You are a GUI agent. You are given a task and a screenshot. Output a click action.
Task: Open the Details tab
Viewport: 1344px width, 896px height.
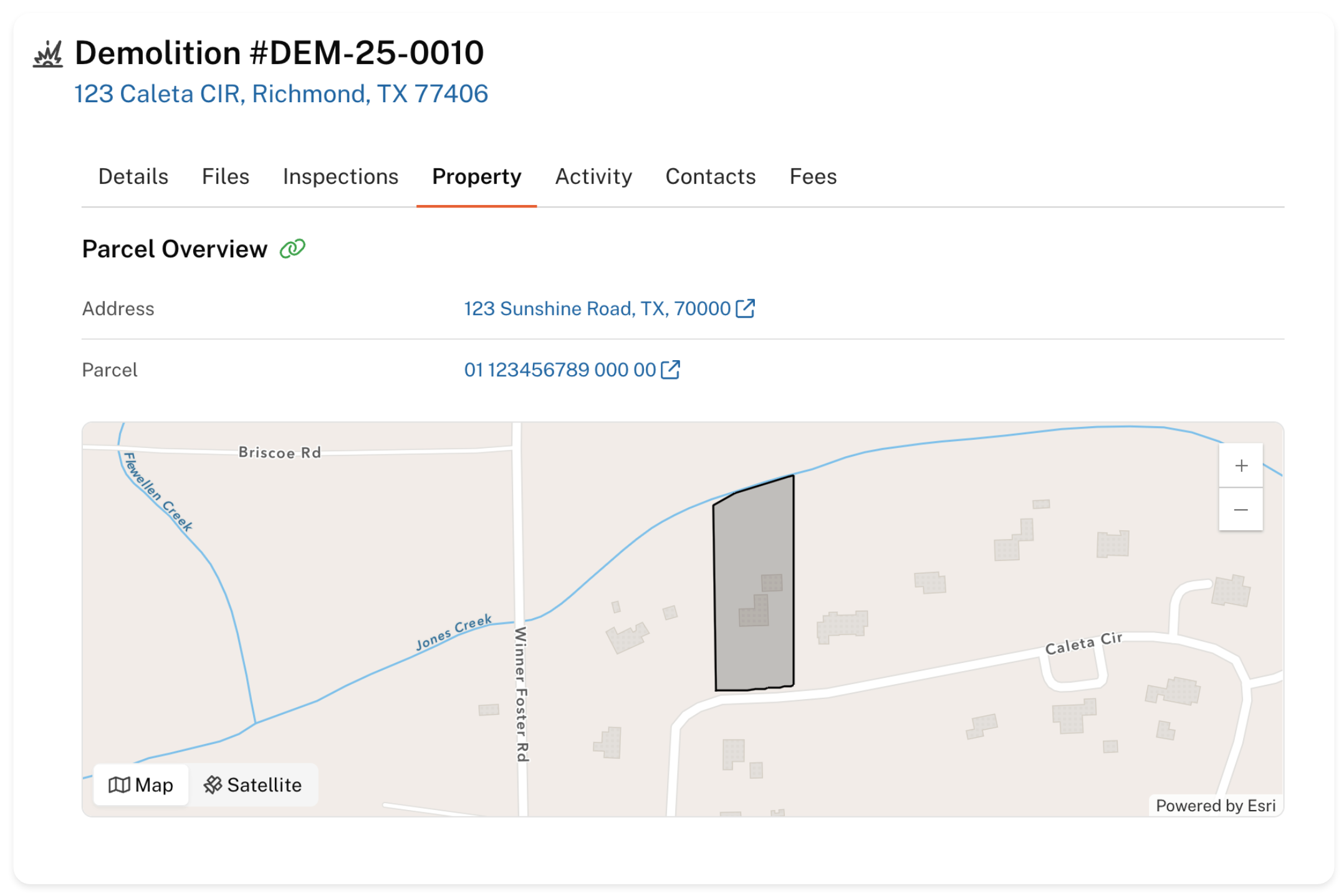pos(133,177)
